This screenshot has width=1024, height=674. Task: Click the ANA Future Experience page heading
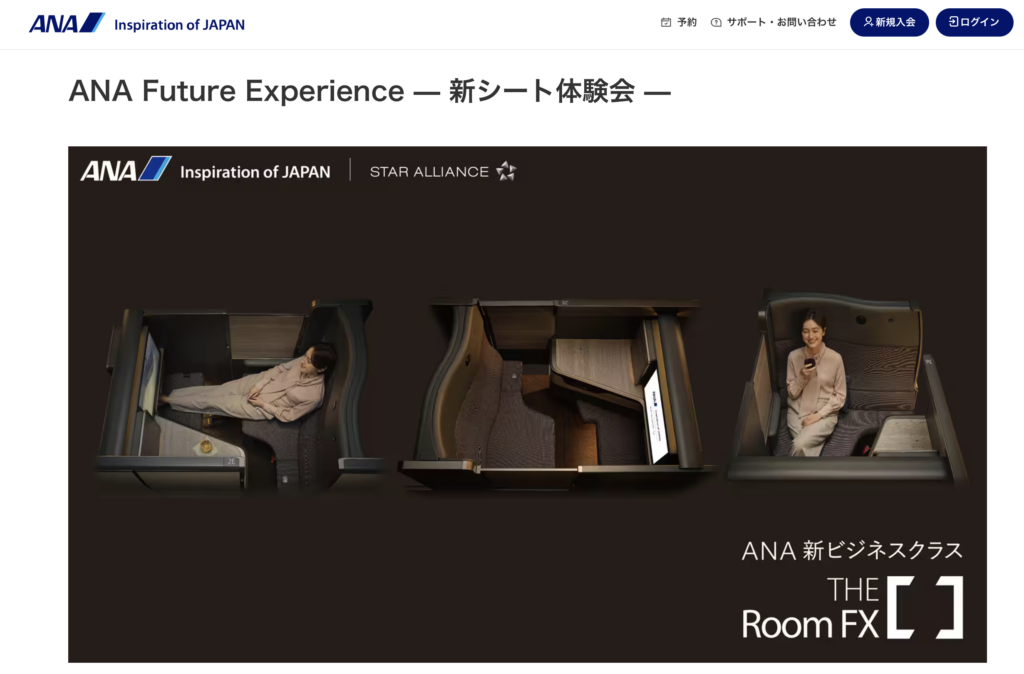point(370,91)
